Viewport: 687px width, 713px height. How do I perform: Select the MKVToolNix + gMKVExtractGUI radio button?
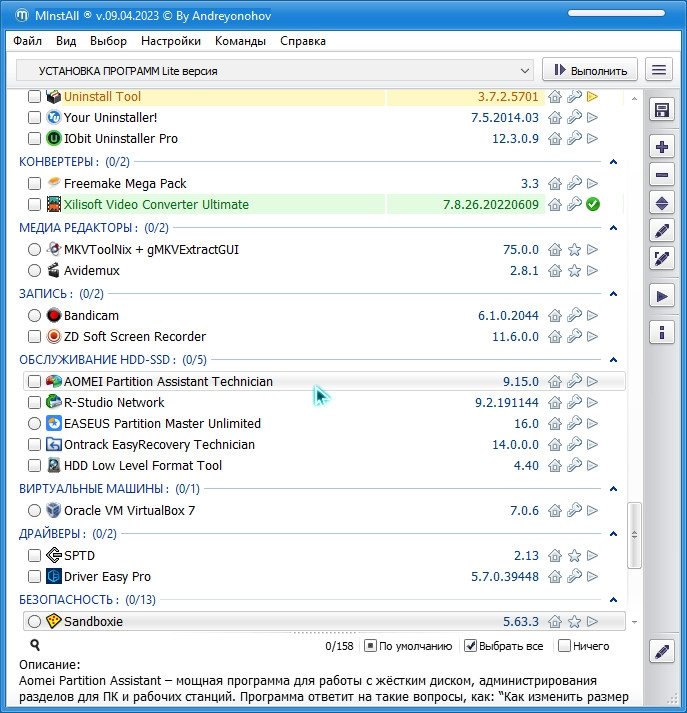[x=34, y=249]
